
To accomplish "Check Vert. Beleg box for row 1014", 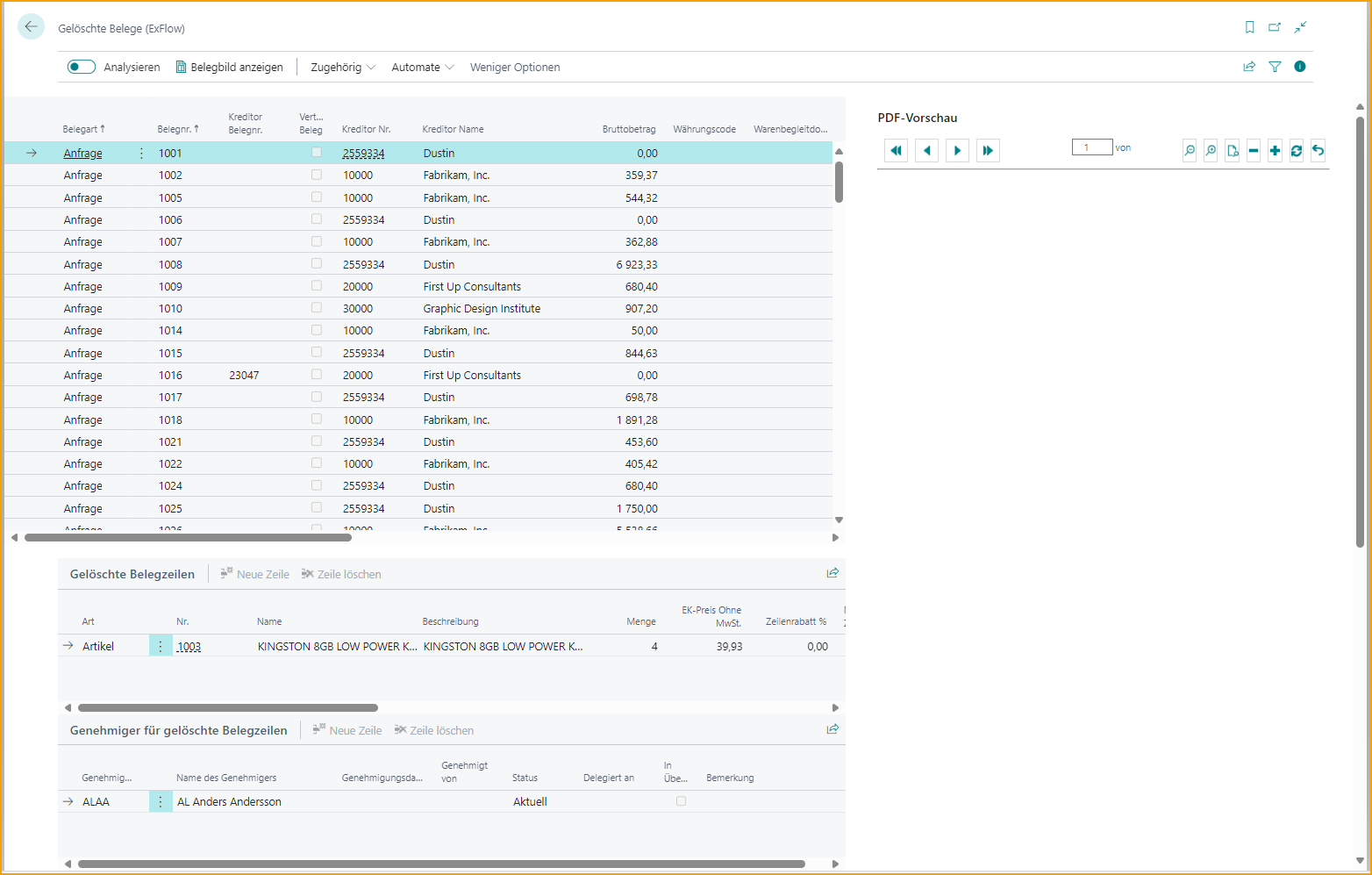I will coord(317,330).
